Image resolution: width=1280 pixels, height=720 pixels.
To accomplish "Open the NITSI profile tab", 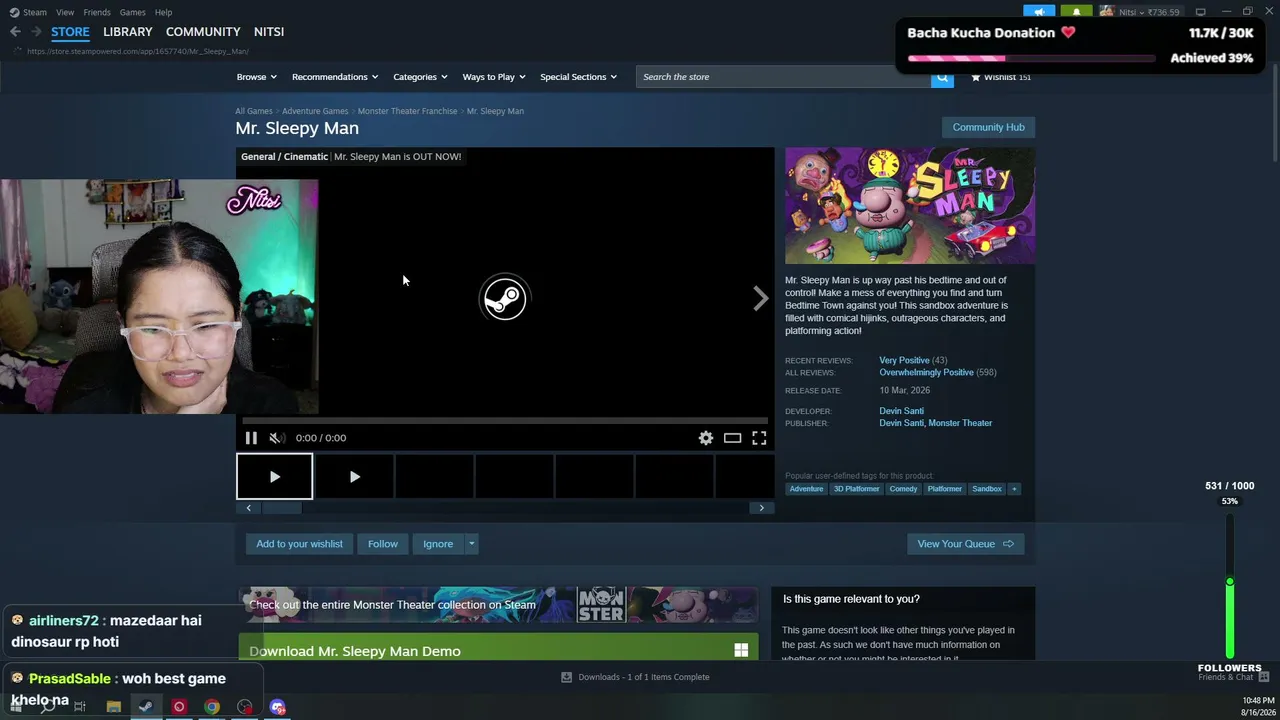I will pos(269,32).
